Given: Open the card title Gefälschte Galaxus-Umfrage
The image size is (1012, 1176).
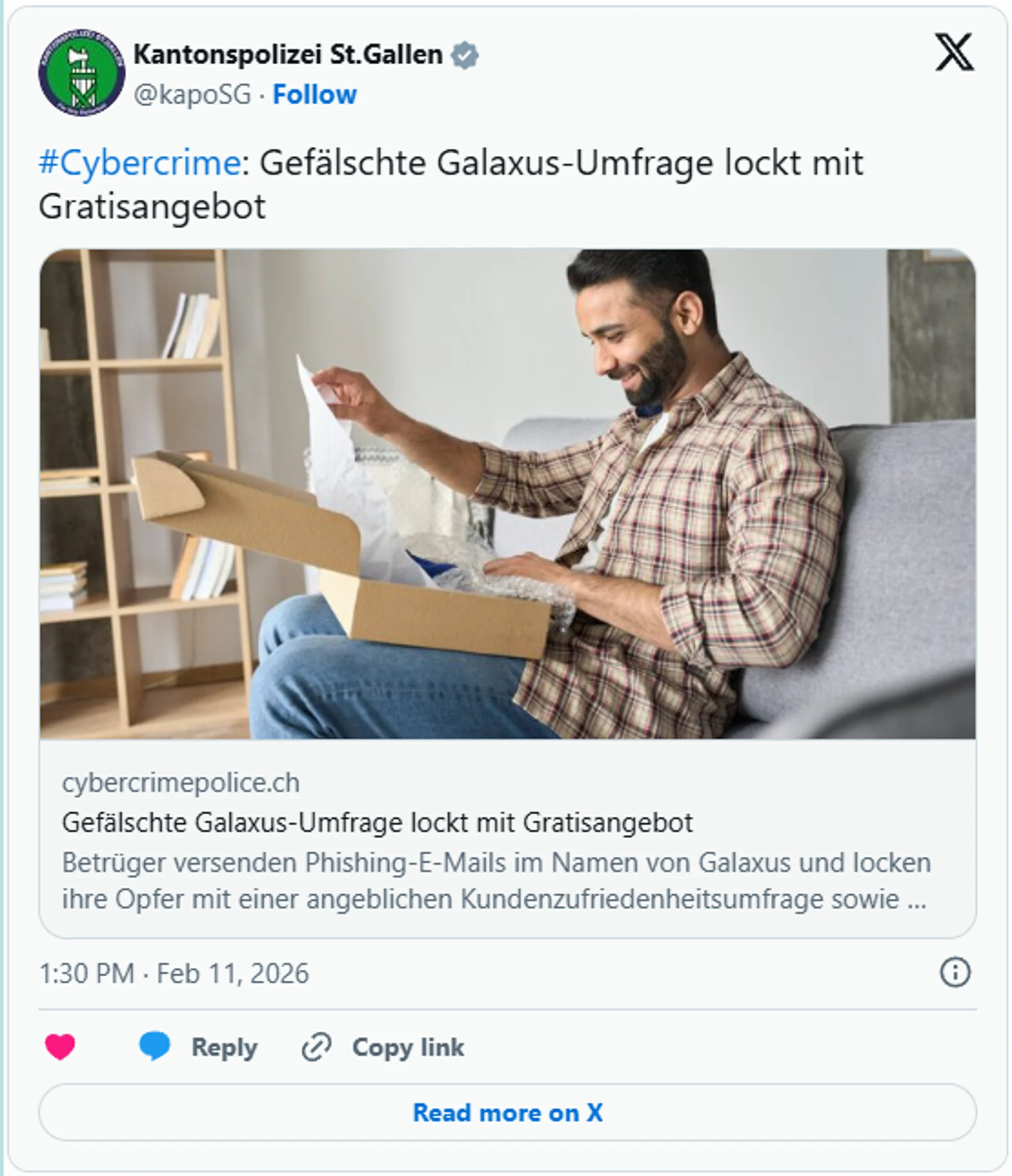Looking at the screenshot, I should [x=377, y=823].
